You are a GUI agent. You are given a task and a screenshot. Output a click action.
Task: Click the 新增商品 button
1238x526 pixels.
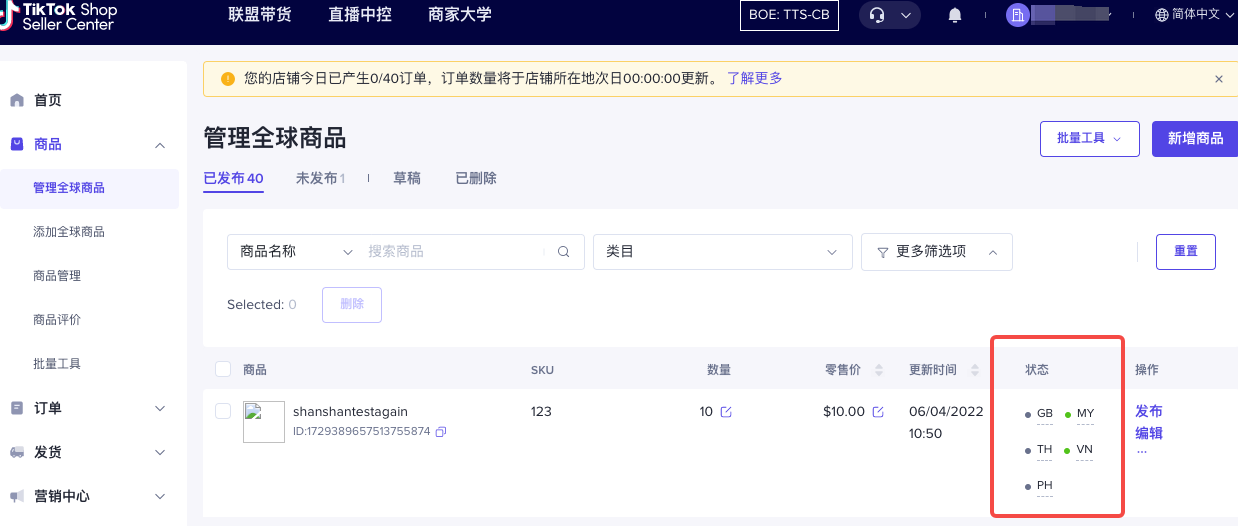[1195, 138]
